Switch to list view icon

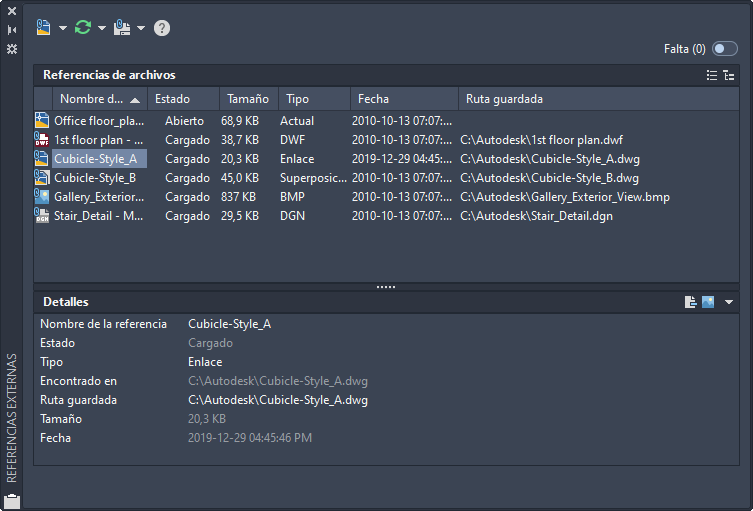click(712, 75)
